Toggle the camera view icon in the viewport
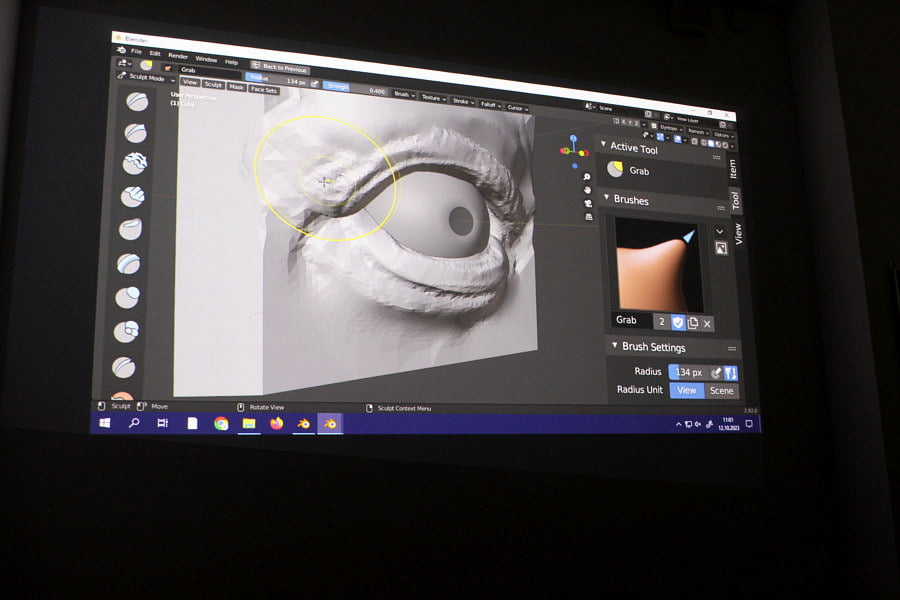The image size is (900, 600). (x=588, y=203)
